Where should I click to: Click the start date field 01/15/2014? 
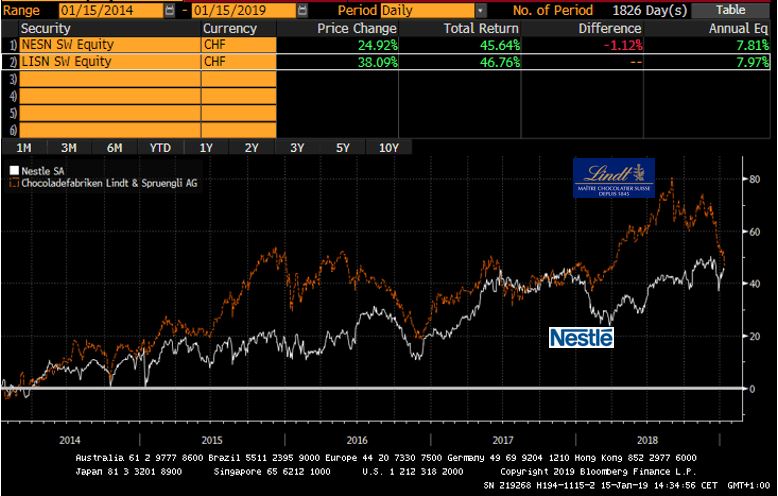[111, 10]
